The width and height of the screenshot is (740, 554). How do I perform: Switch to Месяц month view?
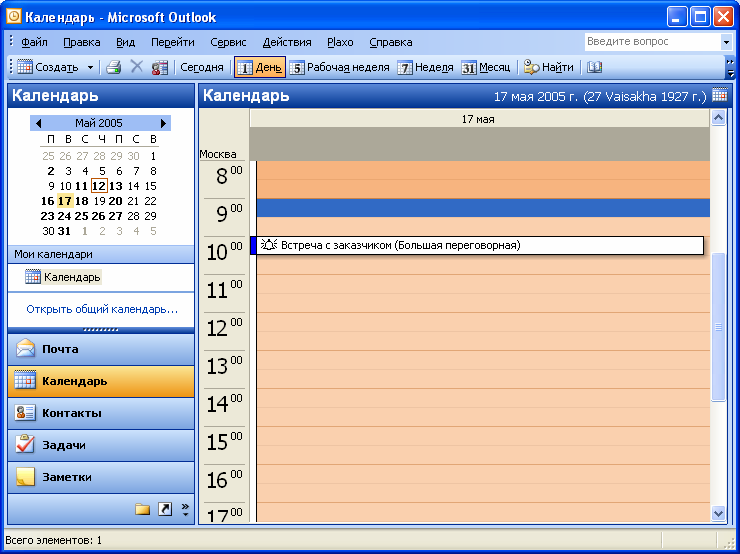coord(486,67)
